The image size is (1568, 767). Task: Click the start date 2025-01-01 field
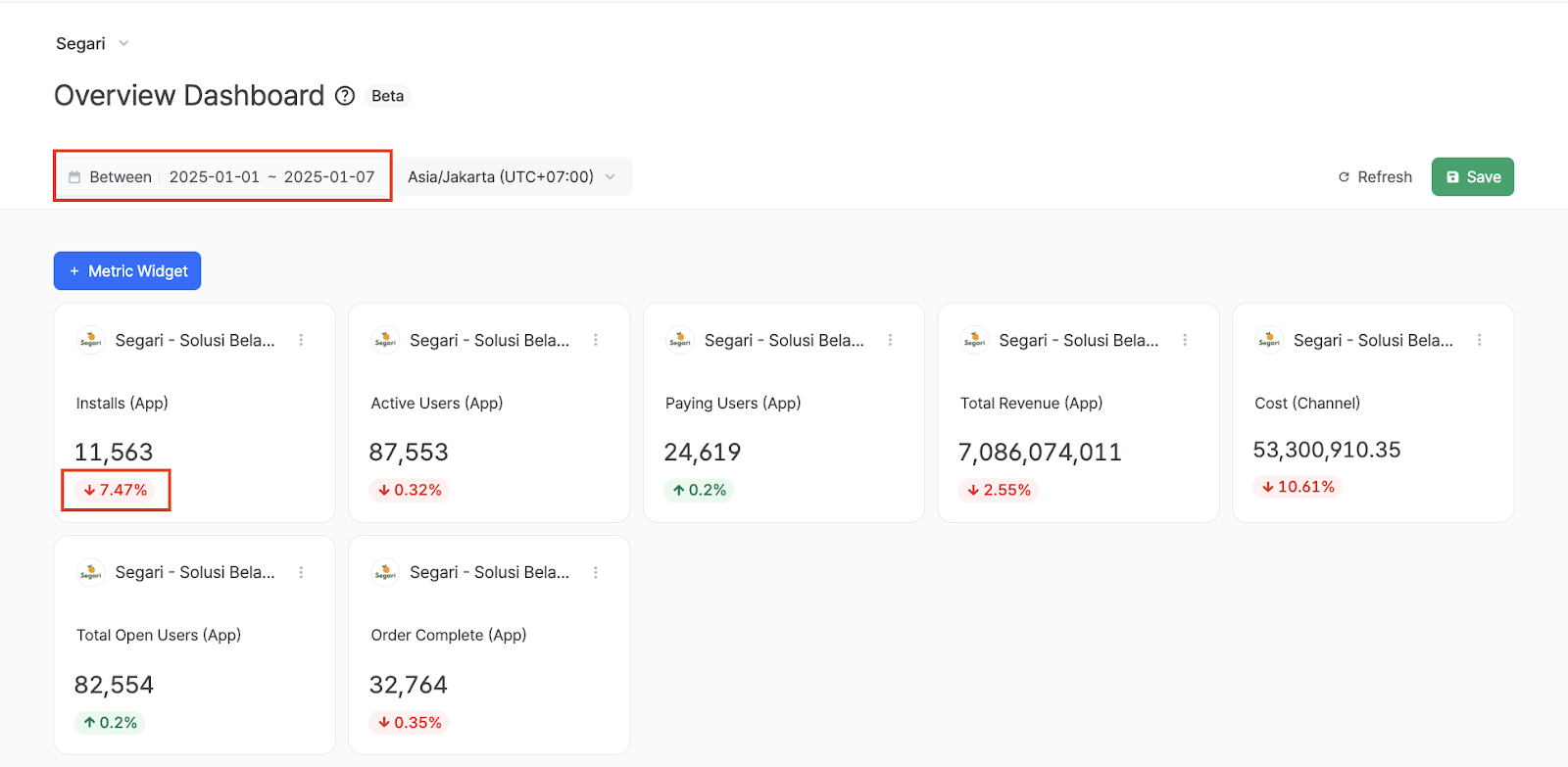[215, 177]
